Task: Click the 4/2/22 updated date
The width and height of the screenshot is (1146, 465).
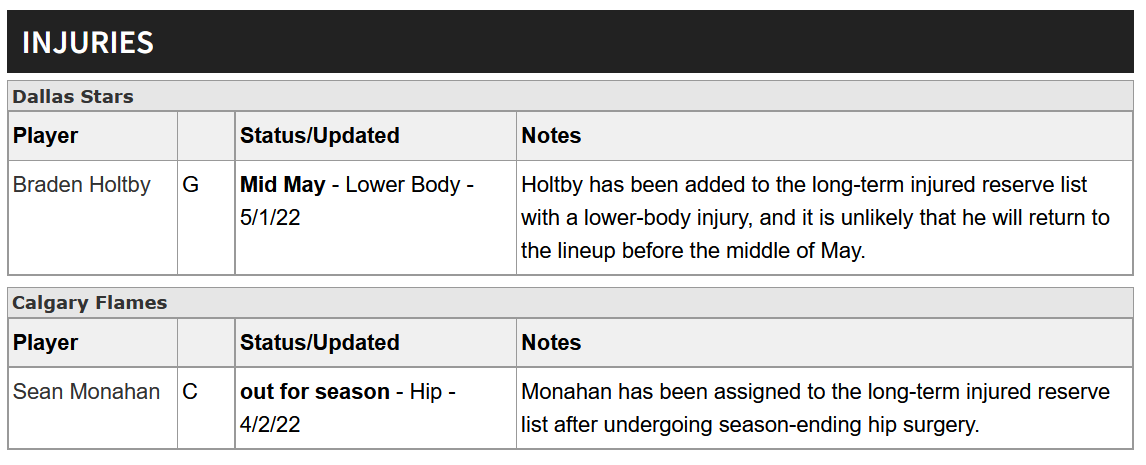Action: pos(270,425)
